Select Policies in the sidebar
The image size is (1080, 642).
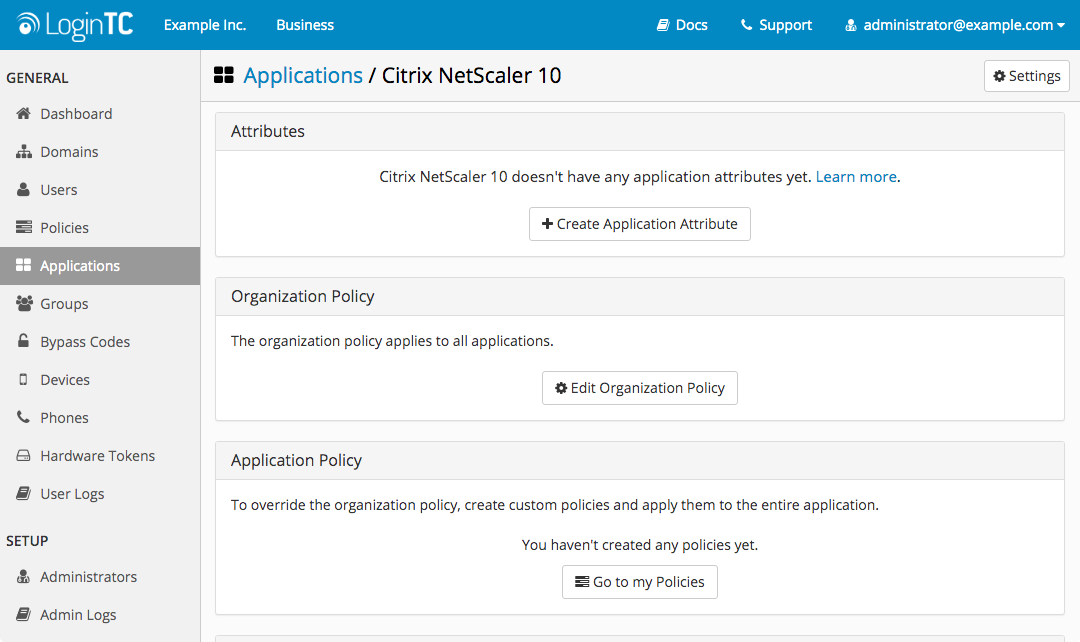100,227
